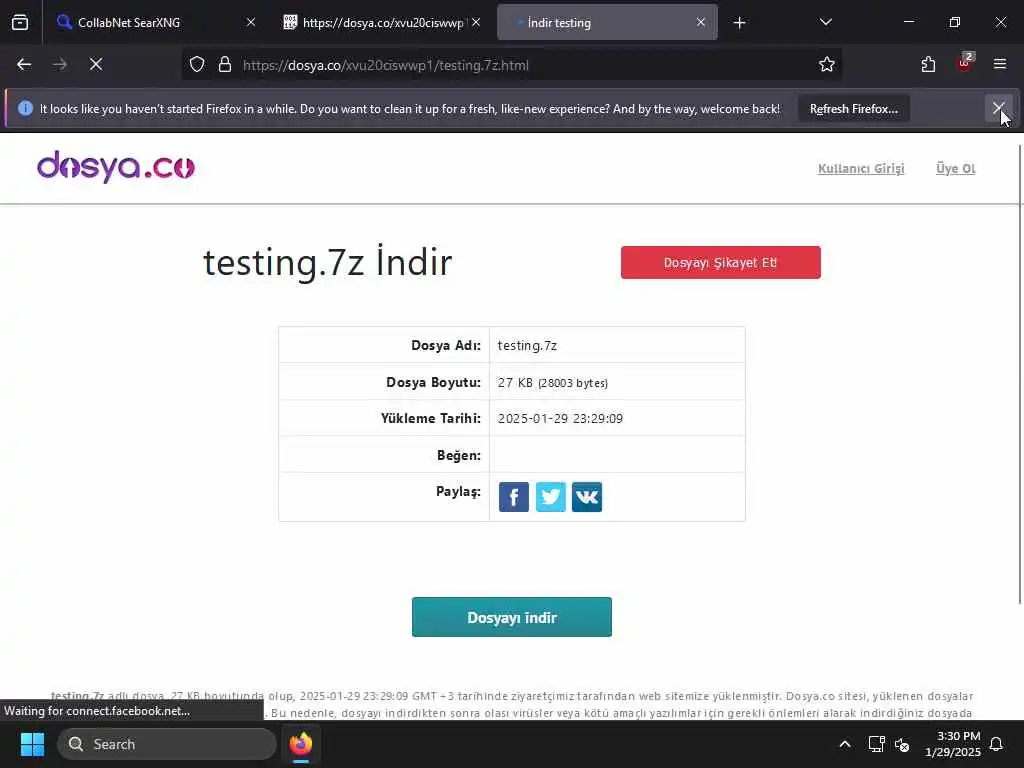This screenshot has height=768, width=1024.
Task: Open tracking protection shield icon
Action: (x=197, y=65)
